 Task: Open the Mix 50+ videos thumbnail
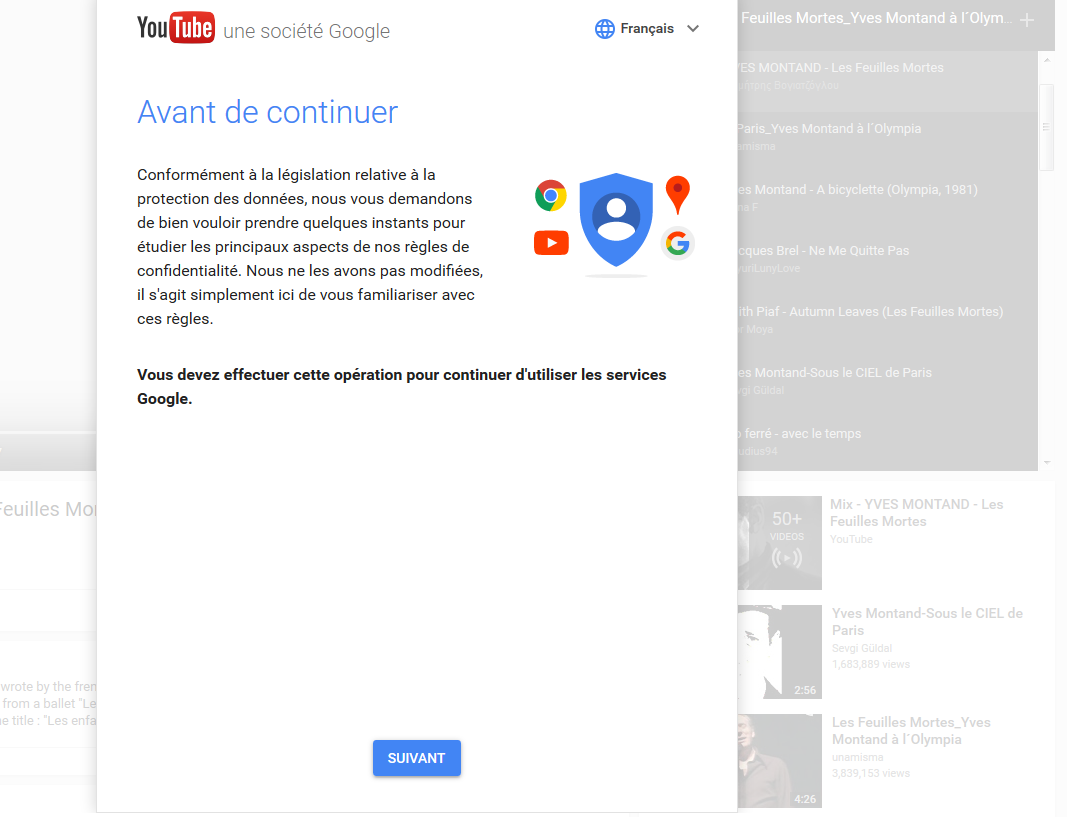(x=780, y=543)
